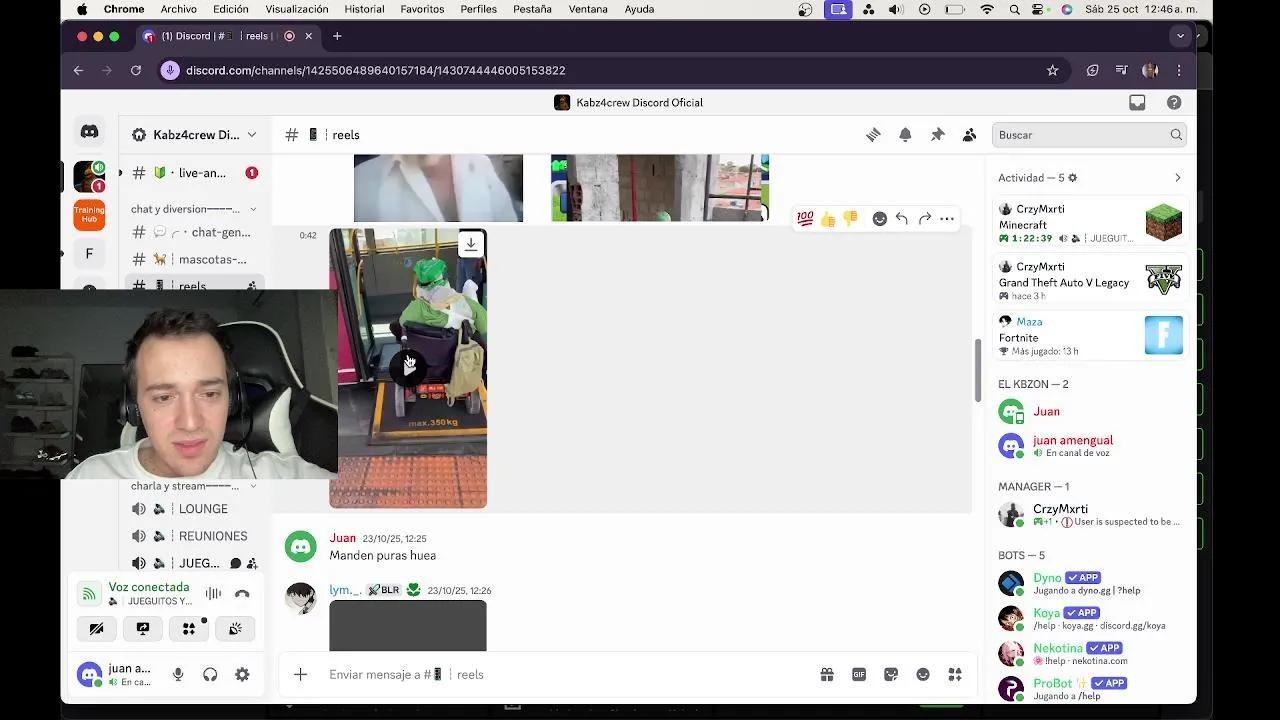The height and width of the screenshot is (720, 1280).
Task: Open the Discord inbox icon in the title bar
Action: click(1137, 103)
